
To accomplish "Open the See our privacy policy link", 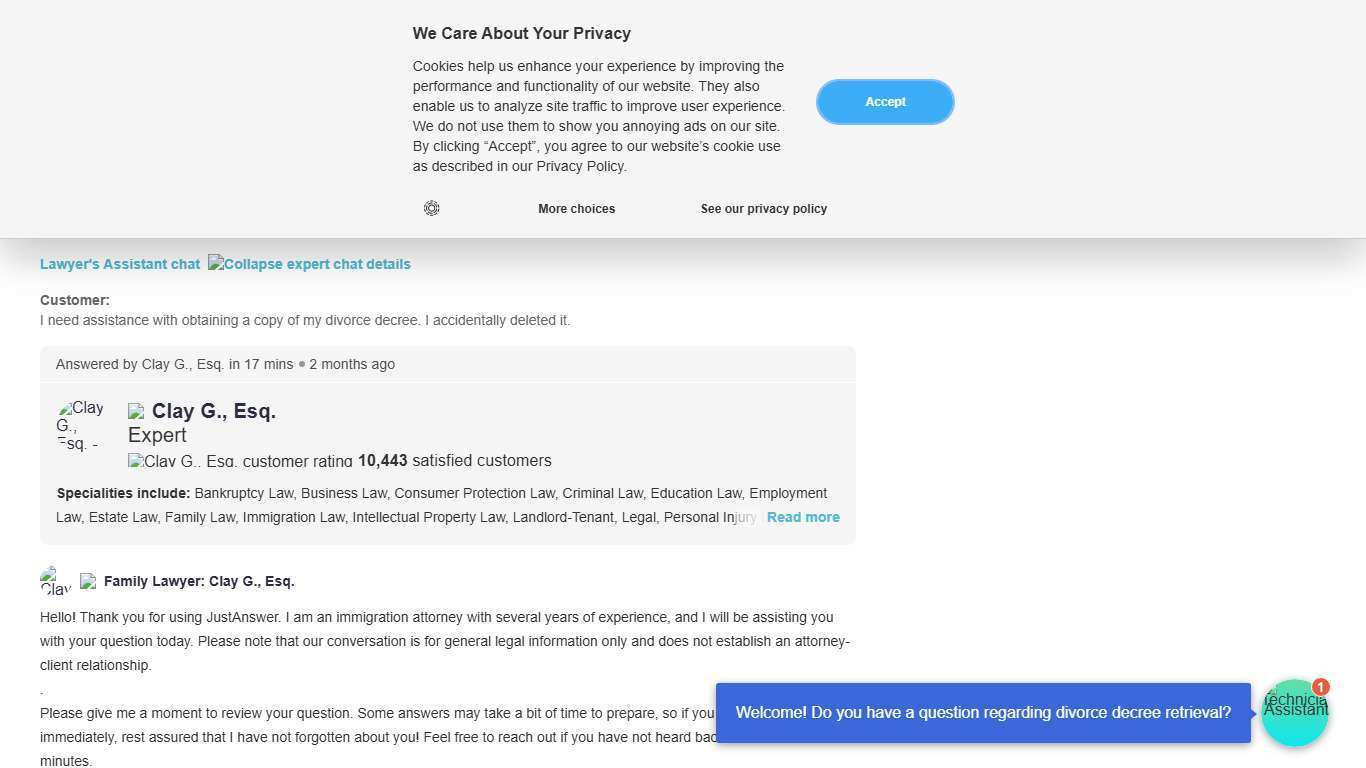I will click(763, 209).
